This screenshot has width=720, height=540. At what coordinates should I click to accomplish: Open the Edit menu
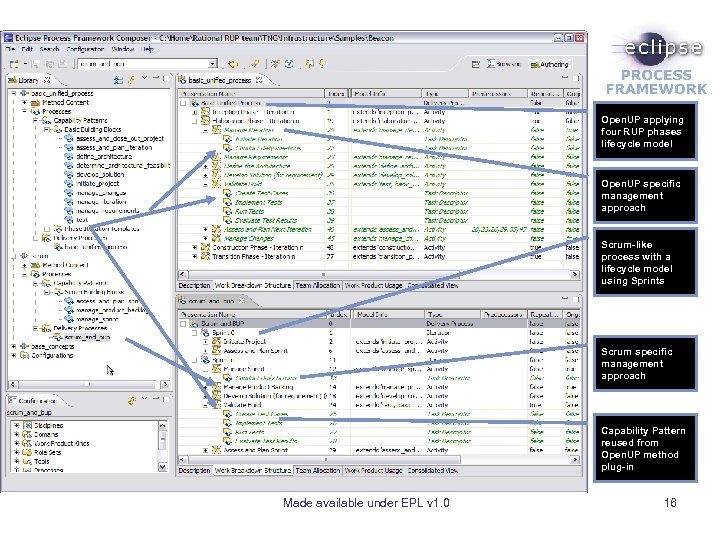coord(27,49)
